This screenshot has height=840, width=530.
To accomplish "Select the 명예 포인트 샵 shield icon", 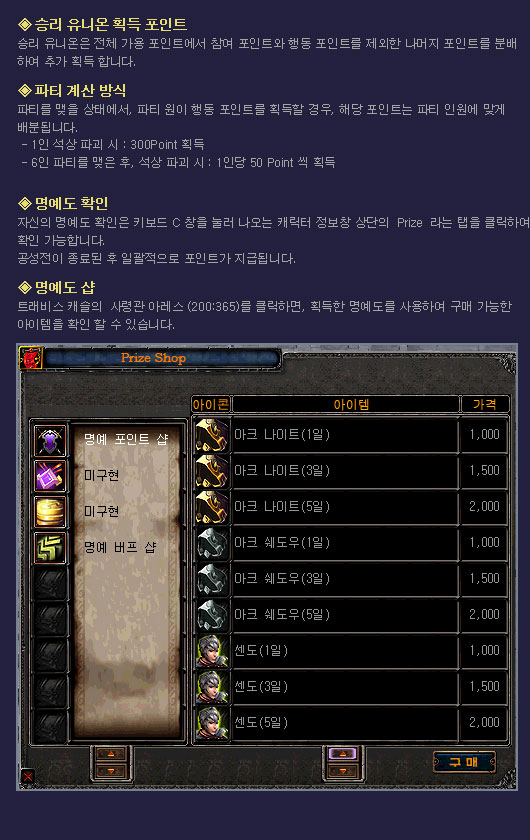I will click(50, 440).
